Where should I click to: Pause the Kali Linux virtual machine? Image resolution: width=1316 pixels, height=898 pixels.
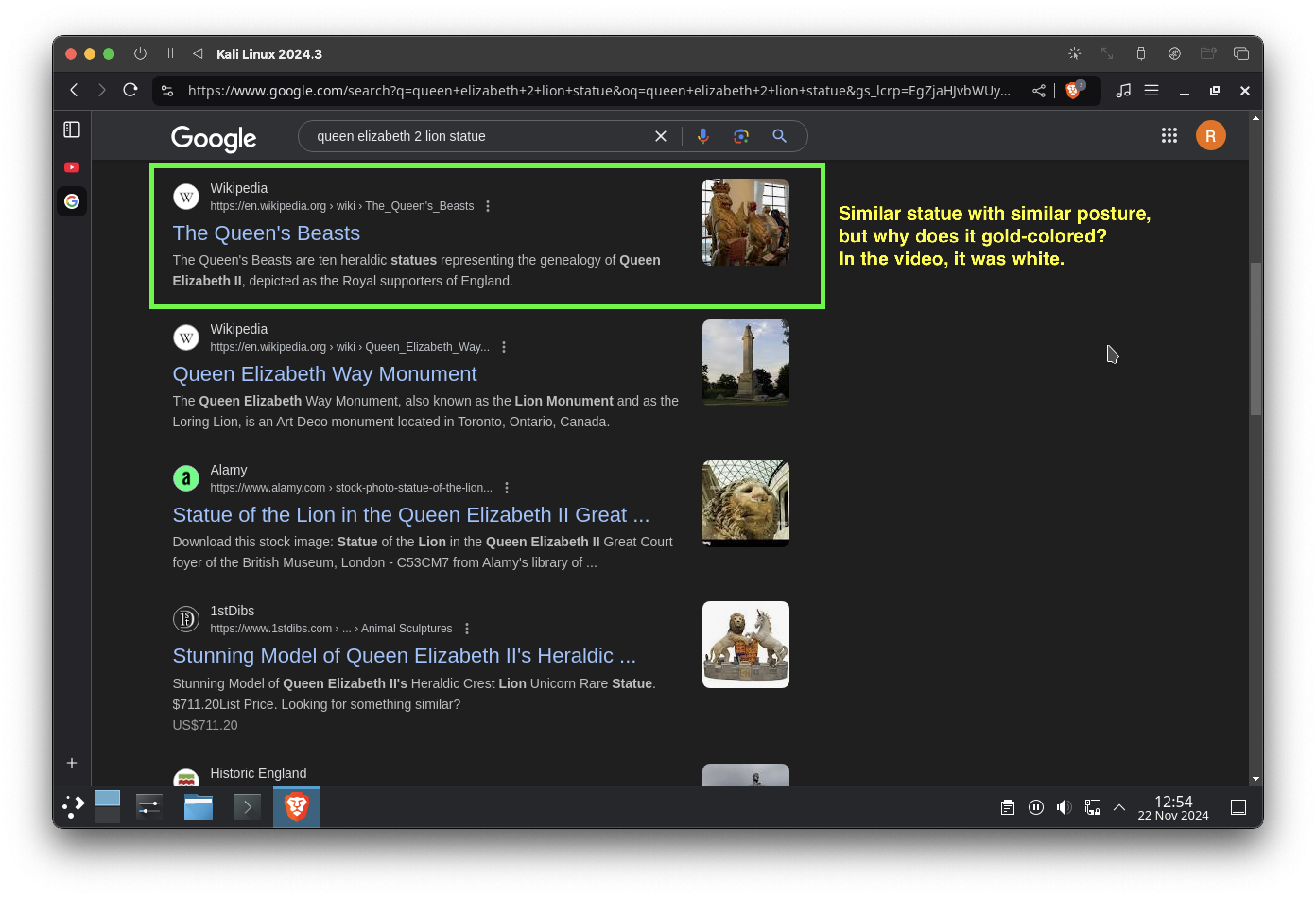tap(170, 54)
